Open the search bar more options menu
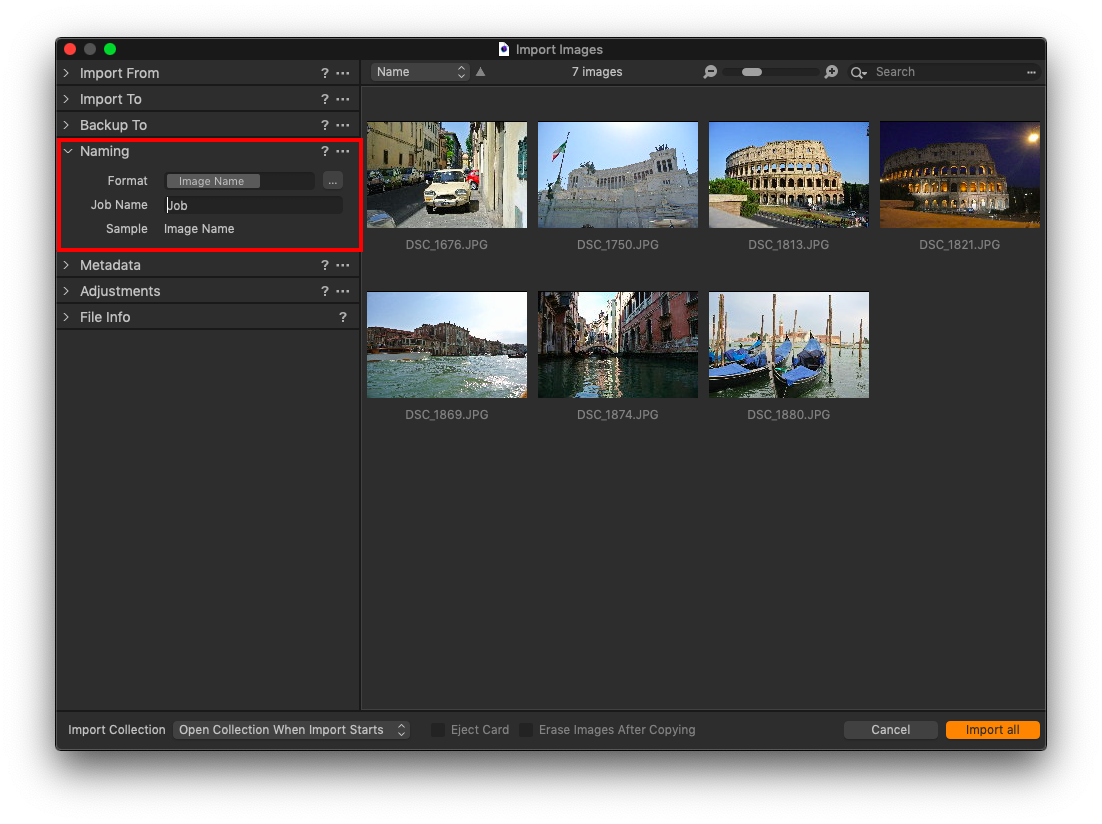The width and height of the screenshot is (1102, 824). coord(1031,72)
